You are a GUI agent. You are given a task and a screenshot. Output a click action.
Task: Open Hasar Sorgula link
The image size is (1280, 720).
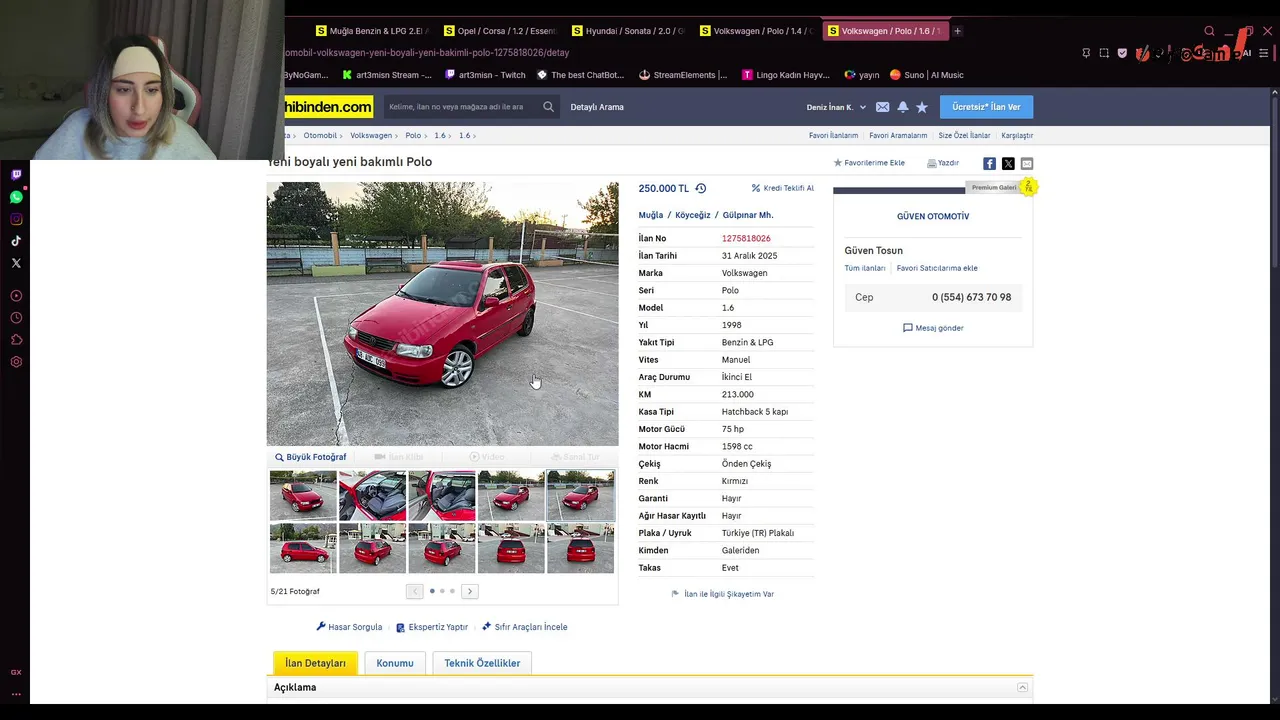349,627
